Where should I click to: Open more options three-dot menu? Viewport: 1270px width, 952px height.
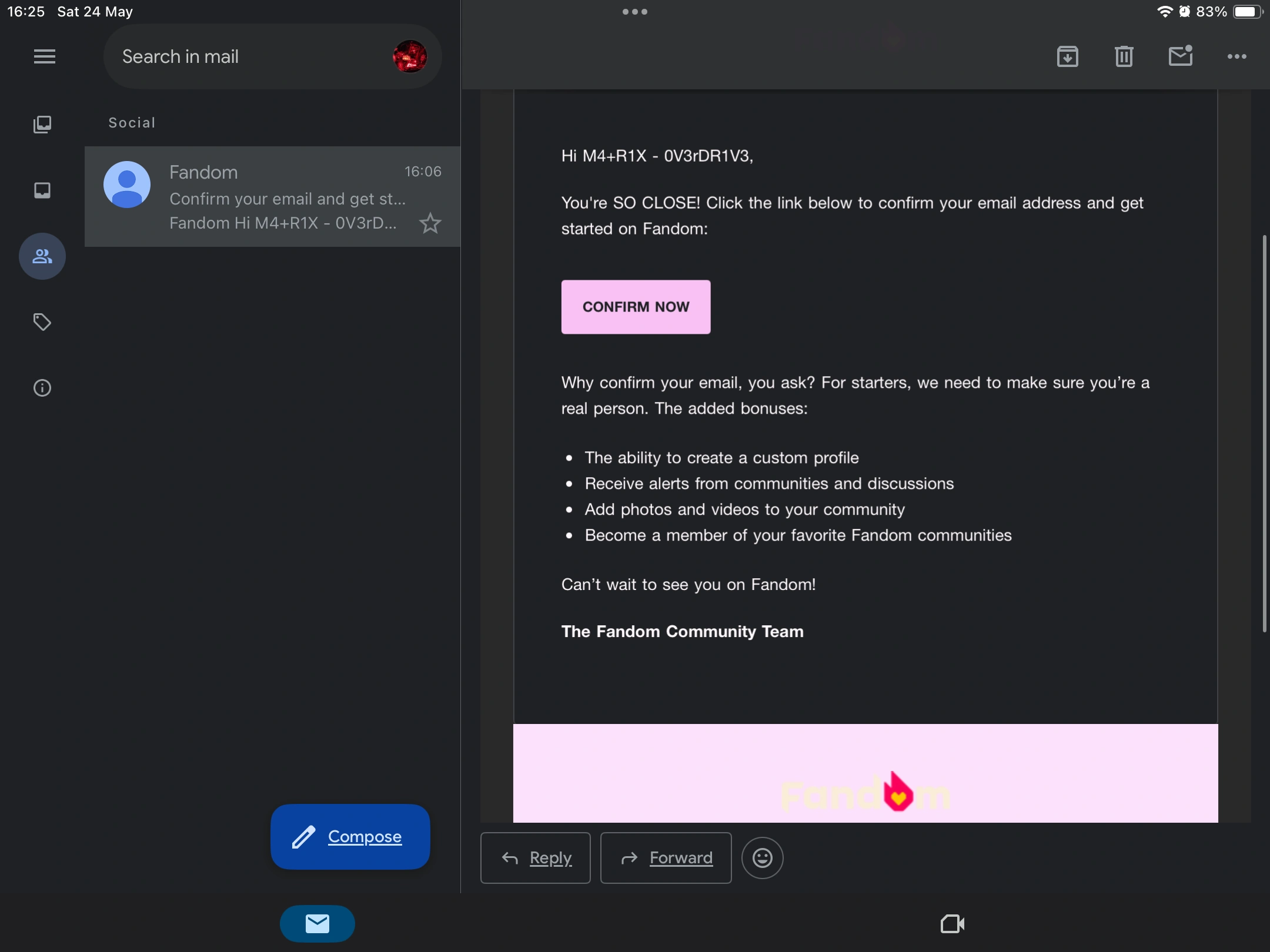click(1237, 56)
